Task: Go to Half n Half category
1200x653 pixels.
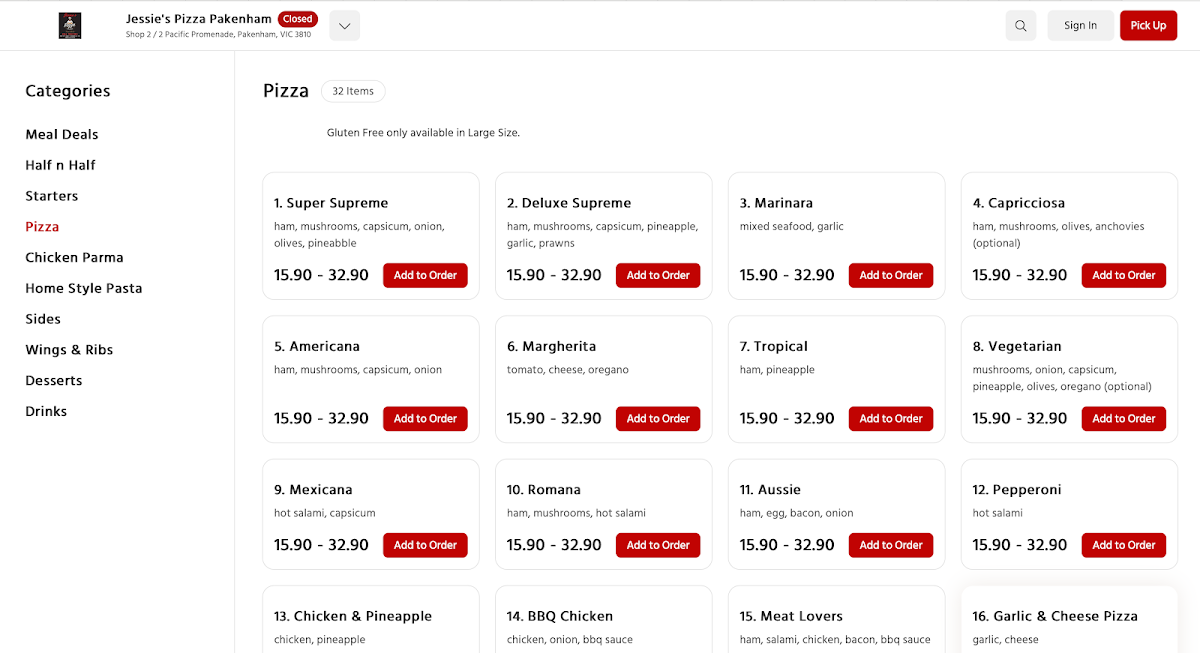Action: coord(61,165)
